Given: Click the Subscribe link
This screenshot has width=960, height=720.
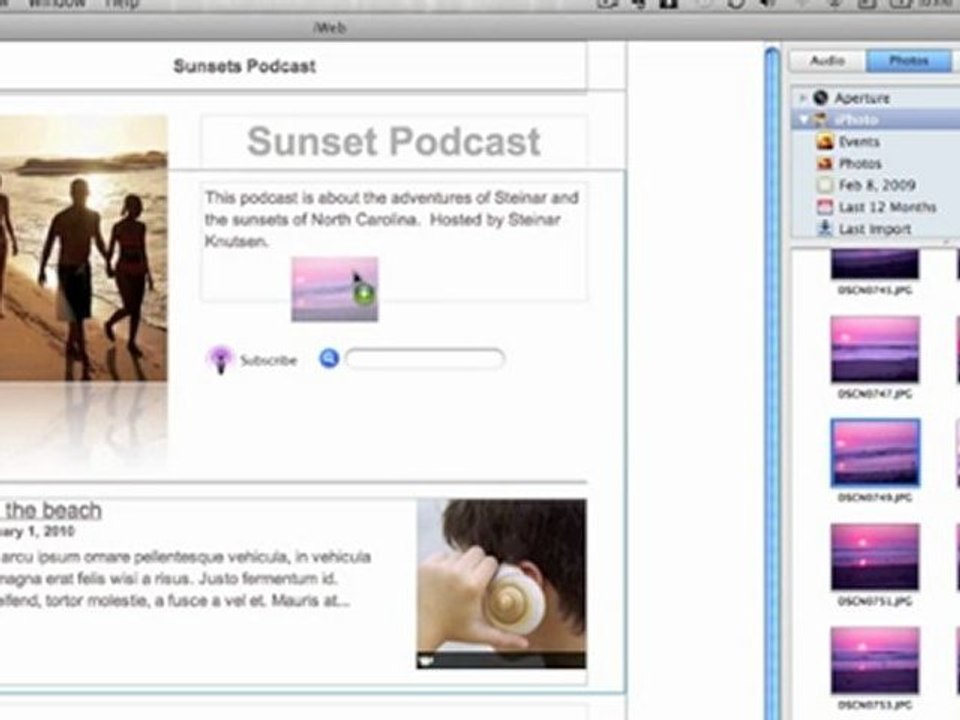Looking at the screenshot, I should (268, 360).
